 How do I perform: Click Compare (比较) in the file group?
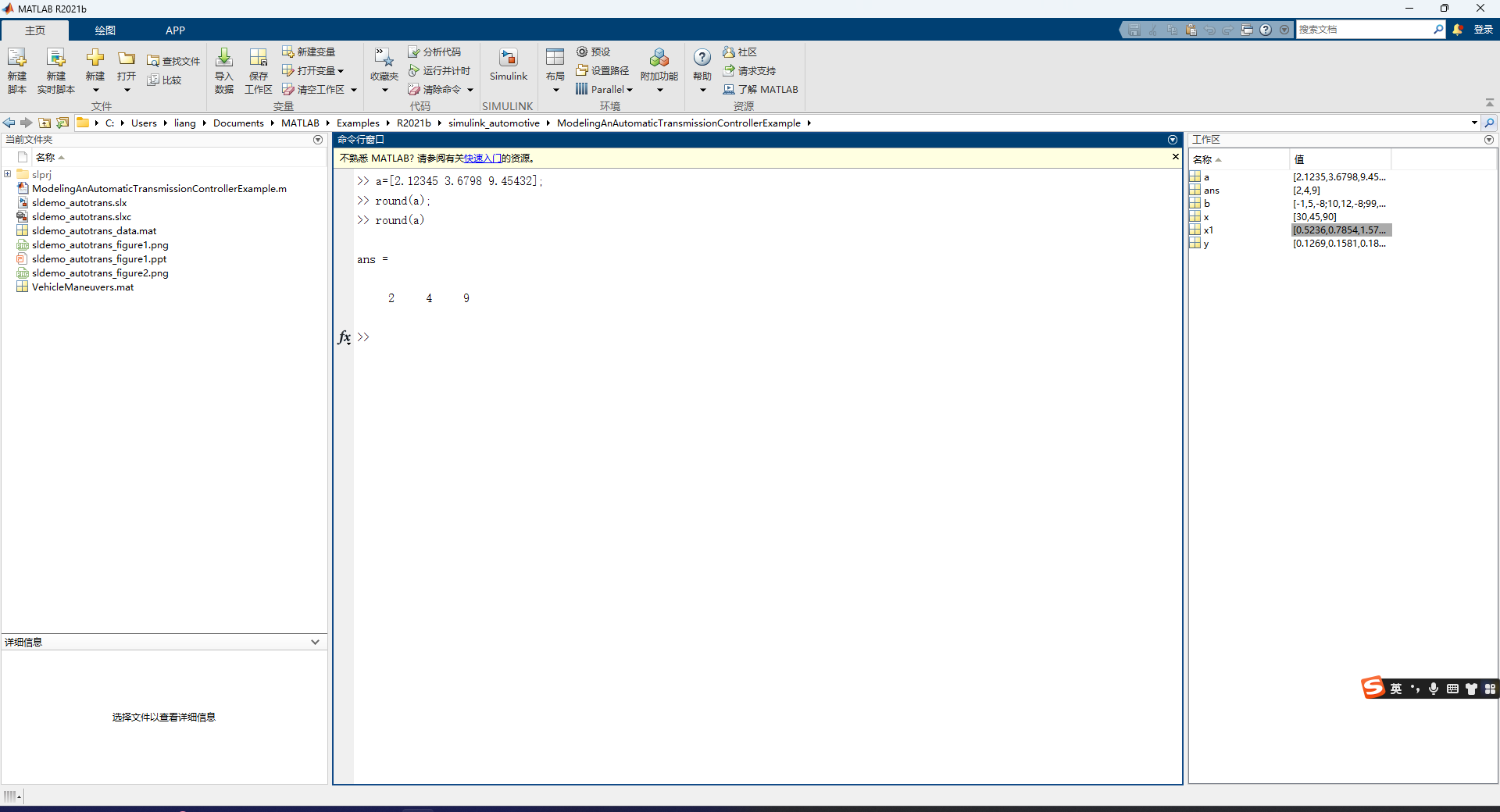pos(165,80)
